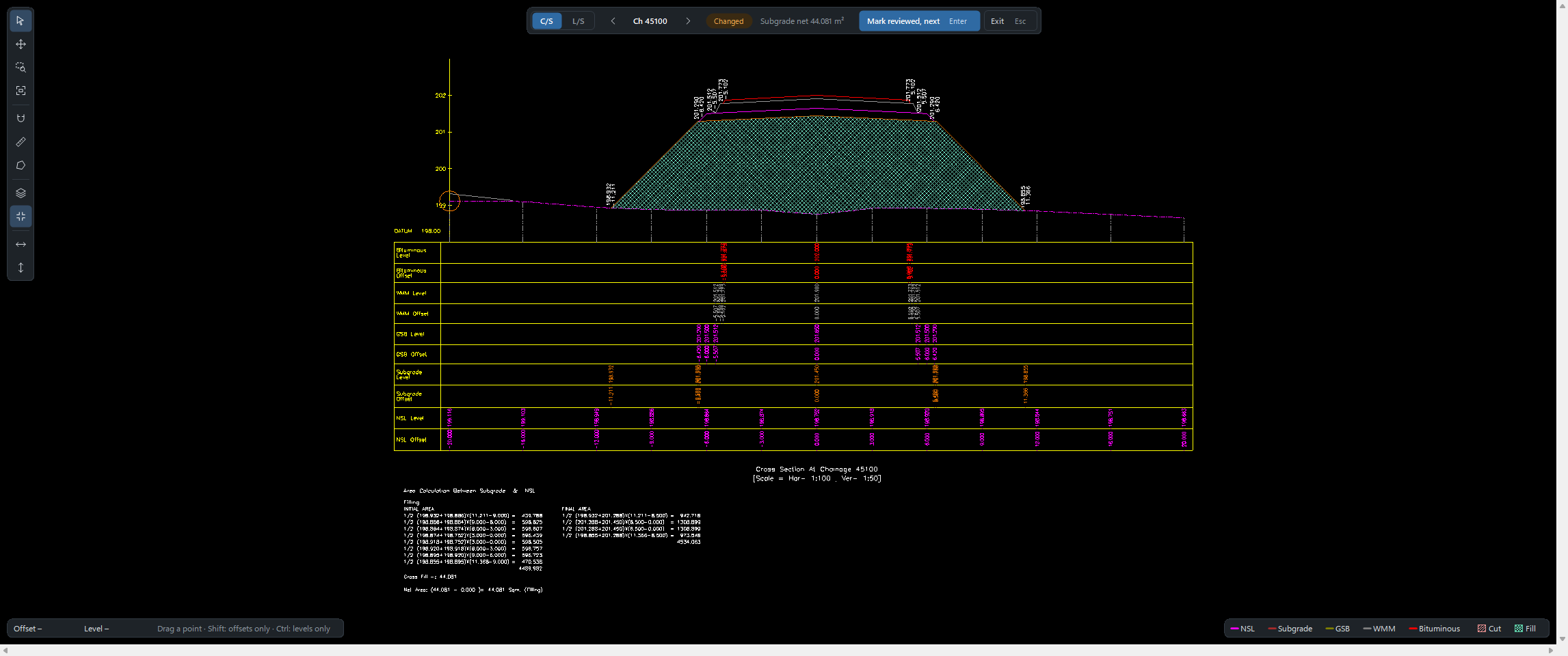The height and width of the screenshot is (656, 1568).
Task: Click Cross Section At Chainage 45100 title
Action: tap(816, 469)
